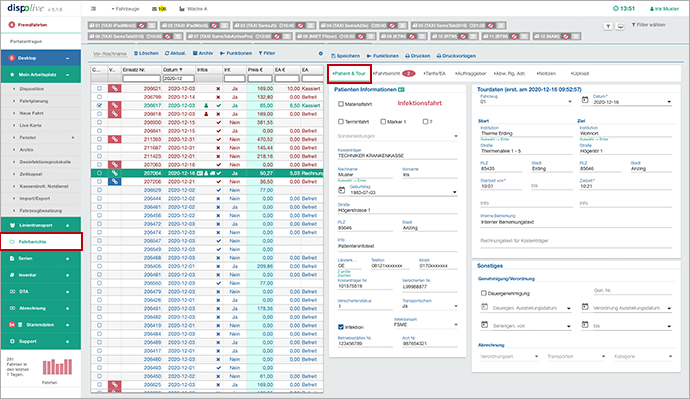The height and width of the screenshot is (399, 690).
Task: Uncheck the row checkbox for Einsatz 206617
Action: 99,106
